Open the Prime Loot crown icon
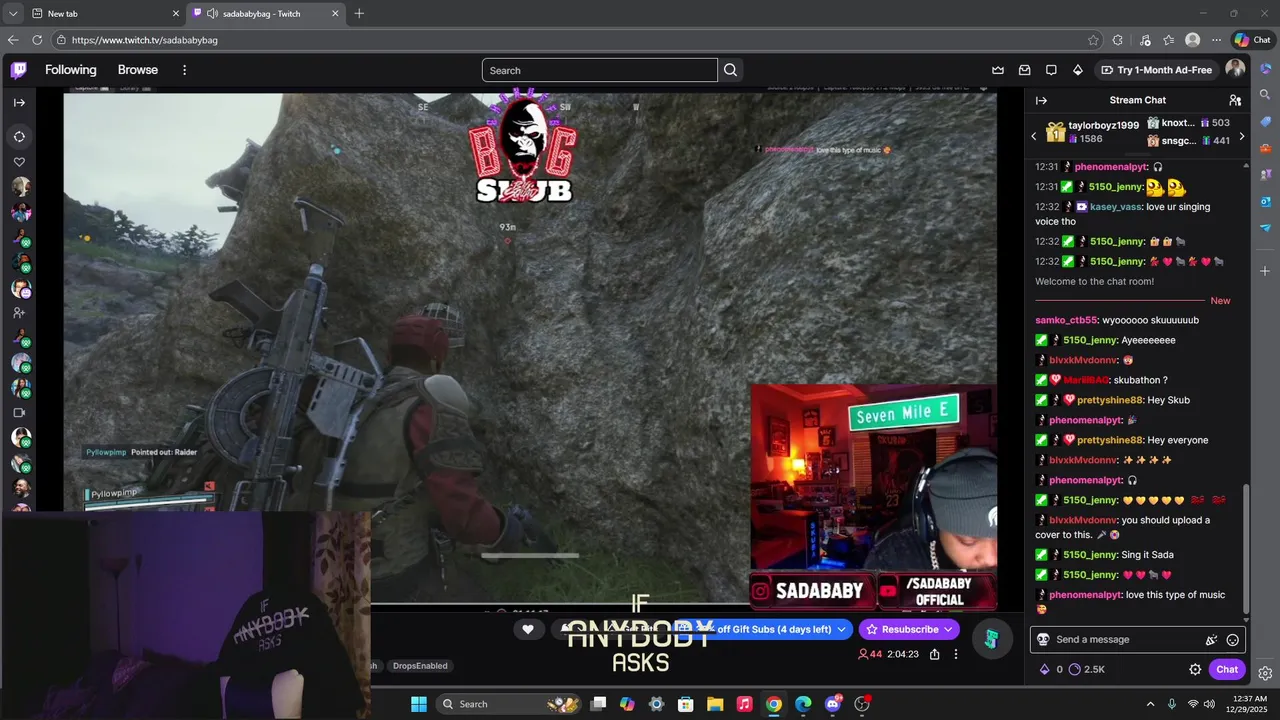The width and height of the screenshot is (1280, 720). tap(998, 70)
